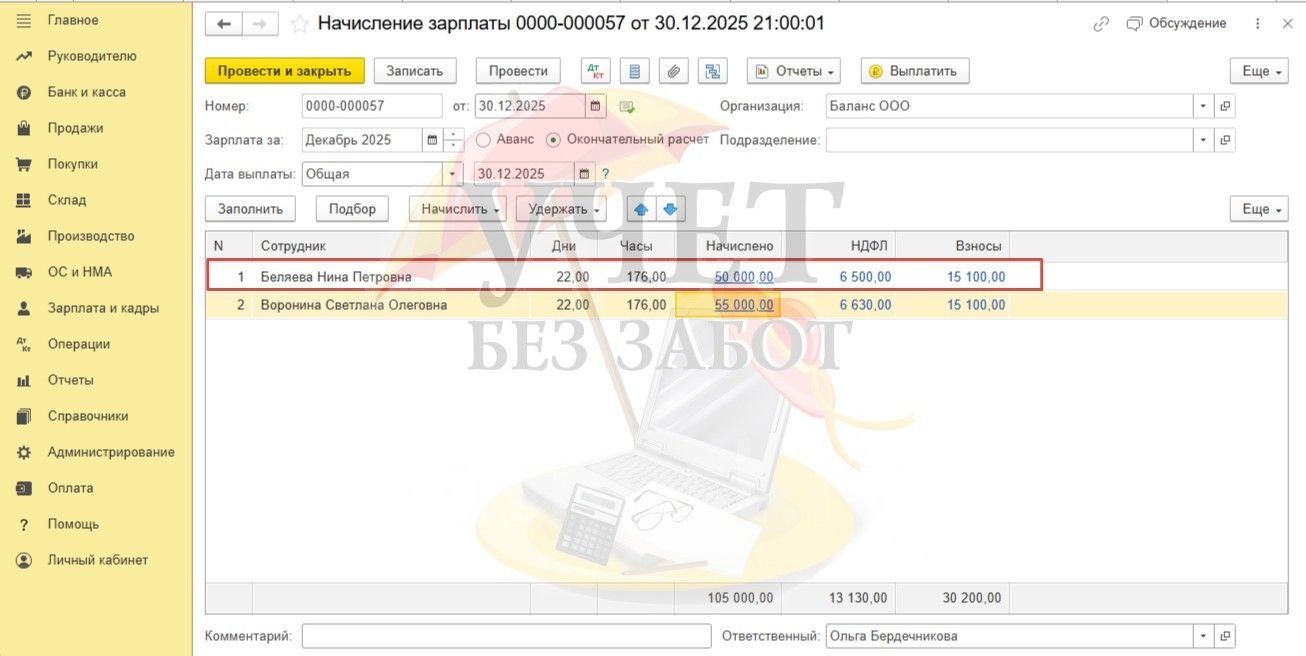This screenshot has height=656, width=1306.
Task: Click the Номер input field
Action: [x=371, y=106]
